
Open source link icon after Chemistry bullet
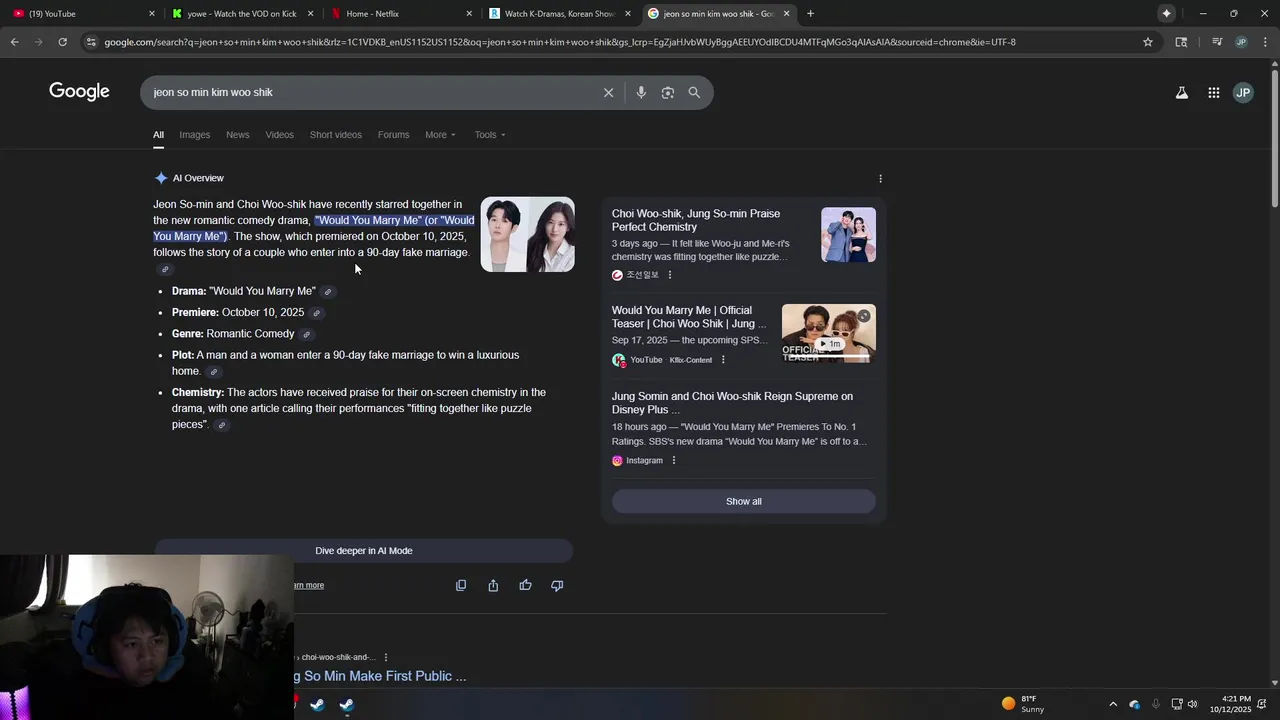point(222,425)
